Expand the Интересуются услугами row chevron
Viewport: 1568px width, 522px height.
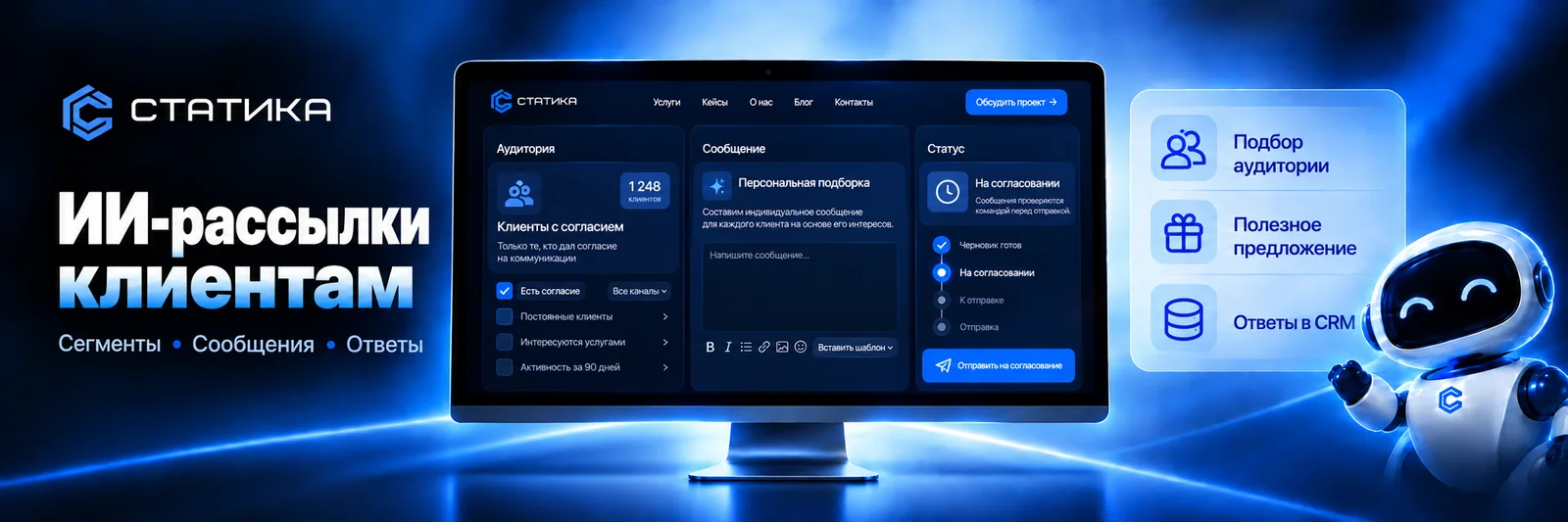[x=665, y=342]
